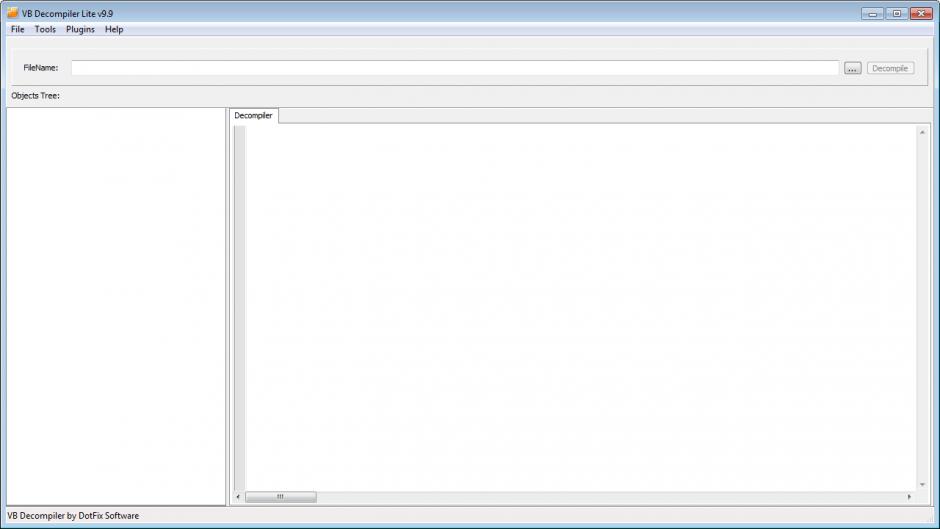This screenshot has height=529, width=940.
Task: Click the "VB Decompiler by DotFix Software" status text
Action: 73,516
